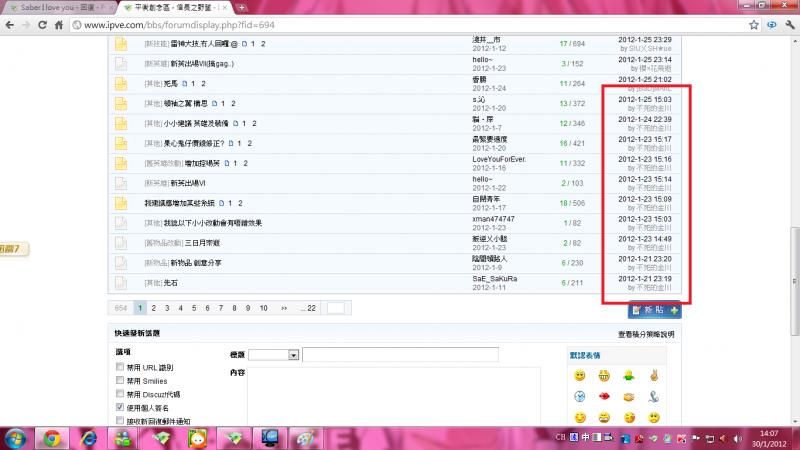
Task: Click the volume speaker tray icon
Action: tap(737, 439)
